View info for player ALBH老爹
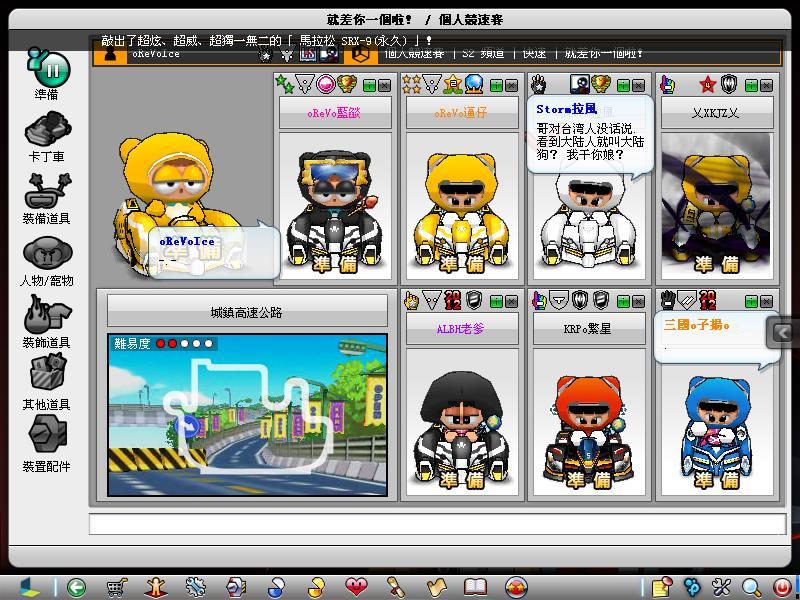The image size is (800, 600). click(x=496, y=302)
